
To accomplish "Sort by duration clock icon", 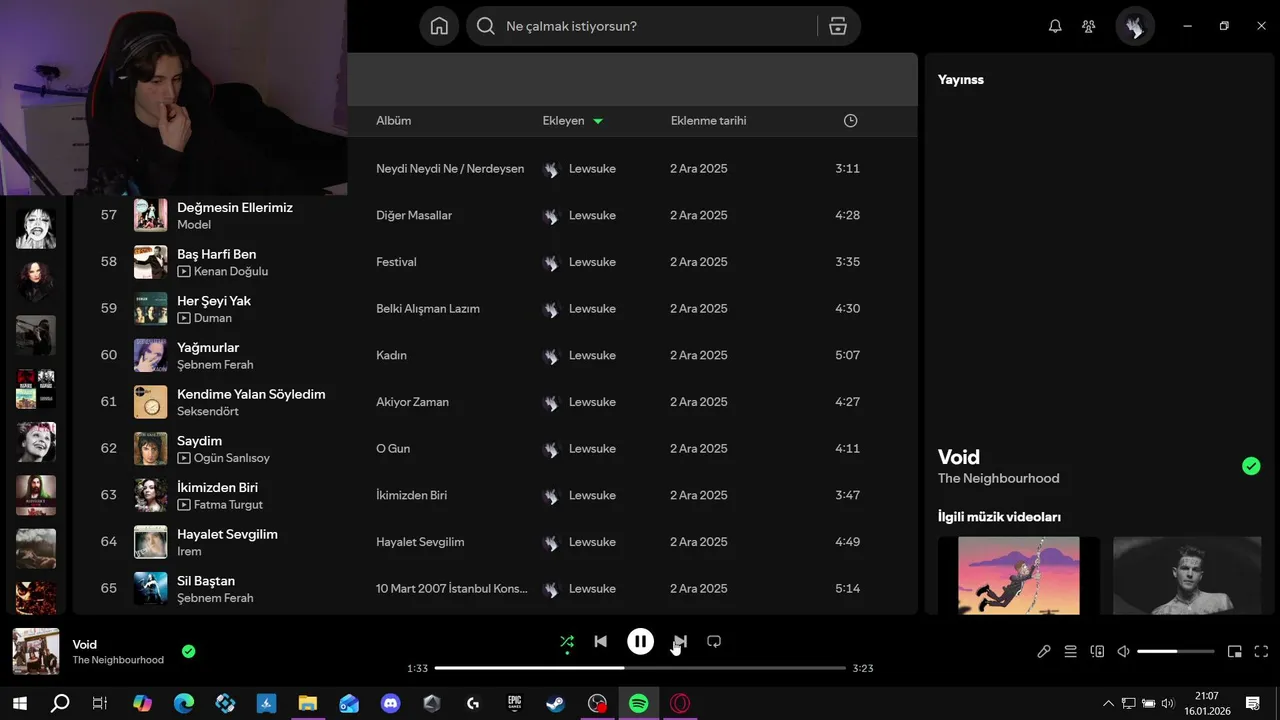I will click(x=850, y=121).
